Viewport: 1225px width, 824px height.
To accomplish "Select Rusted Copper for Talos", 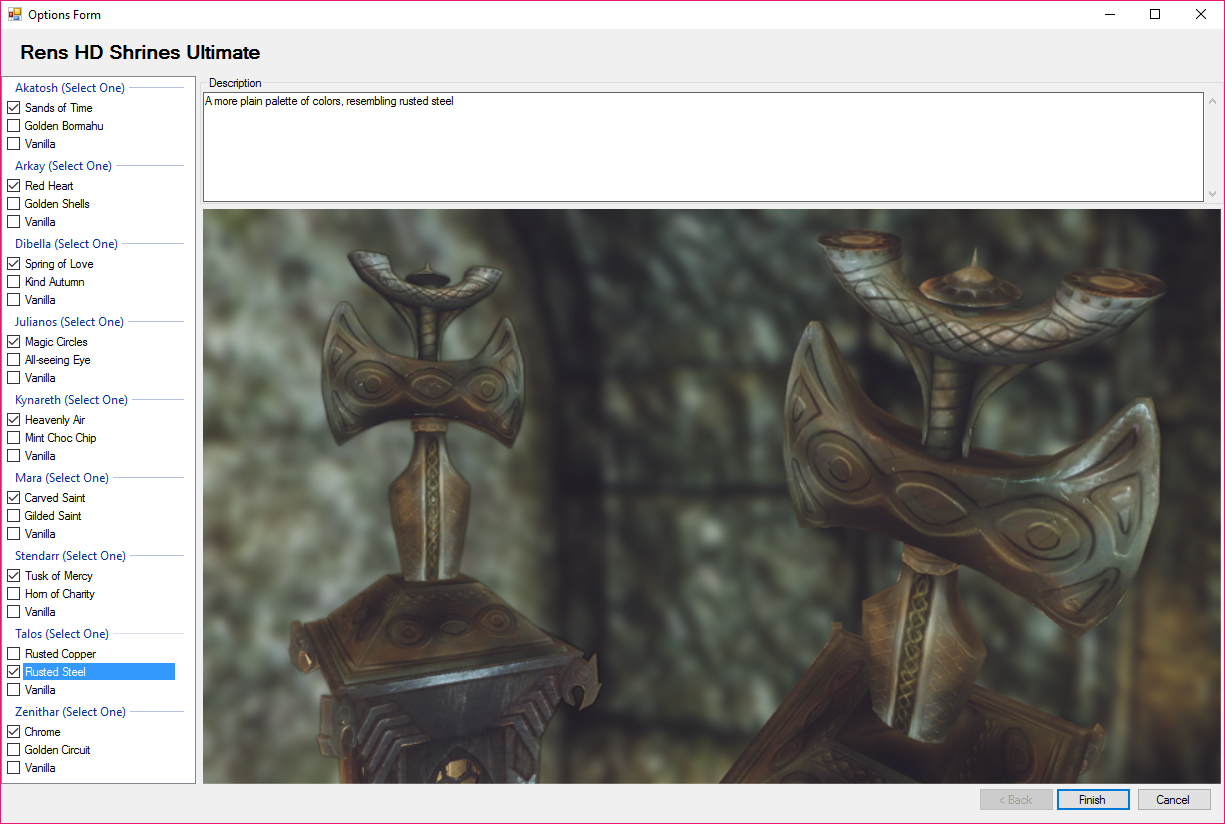I will click(14, 654).
